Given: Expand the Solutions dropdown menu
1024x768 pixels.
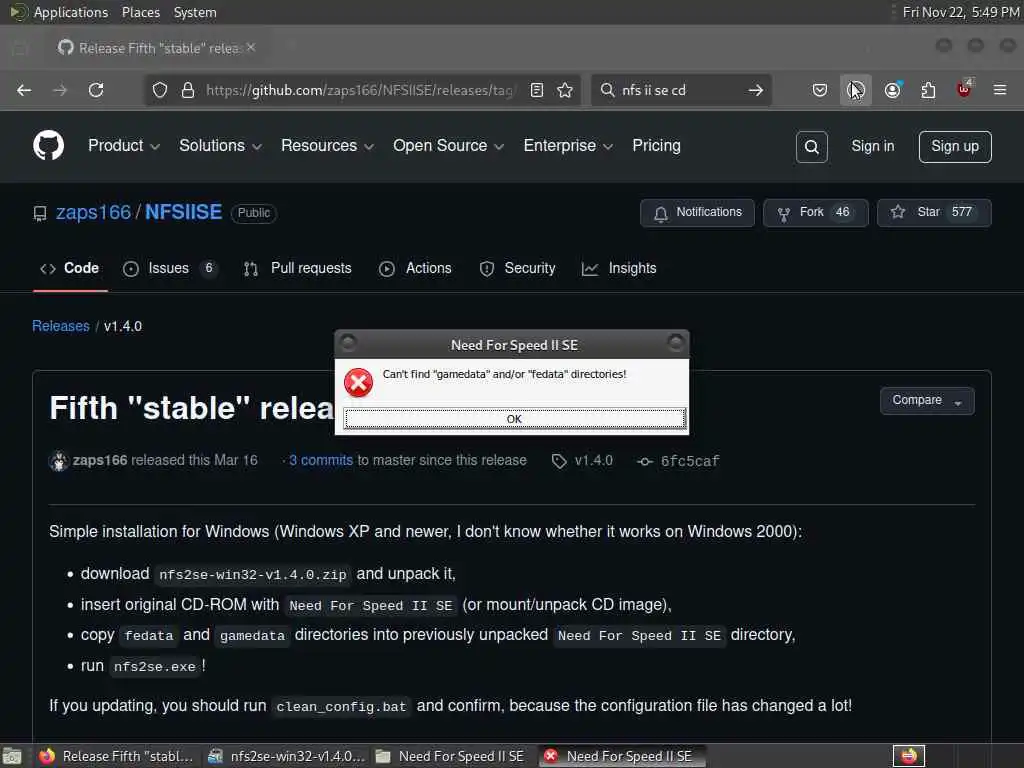Looking at the screenshot, I should tap(220, 146).
